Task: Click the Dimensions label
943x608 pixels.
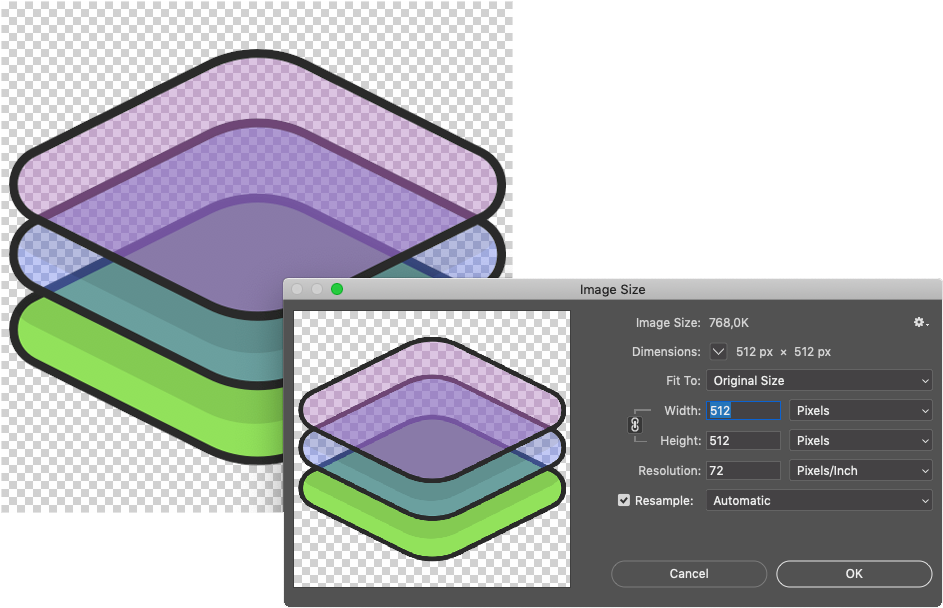Action: [x=666, y=352]
